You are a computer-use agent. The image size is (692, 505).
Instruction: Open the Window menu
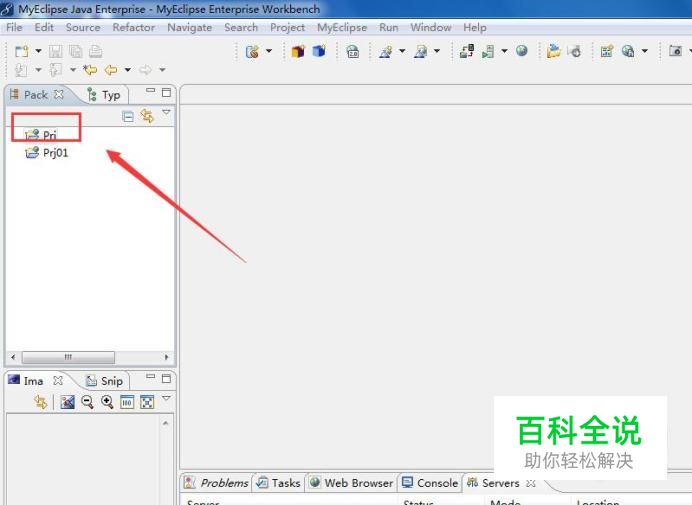point(431,27)
